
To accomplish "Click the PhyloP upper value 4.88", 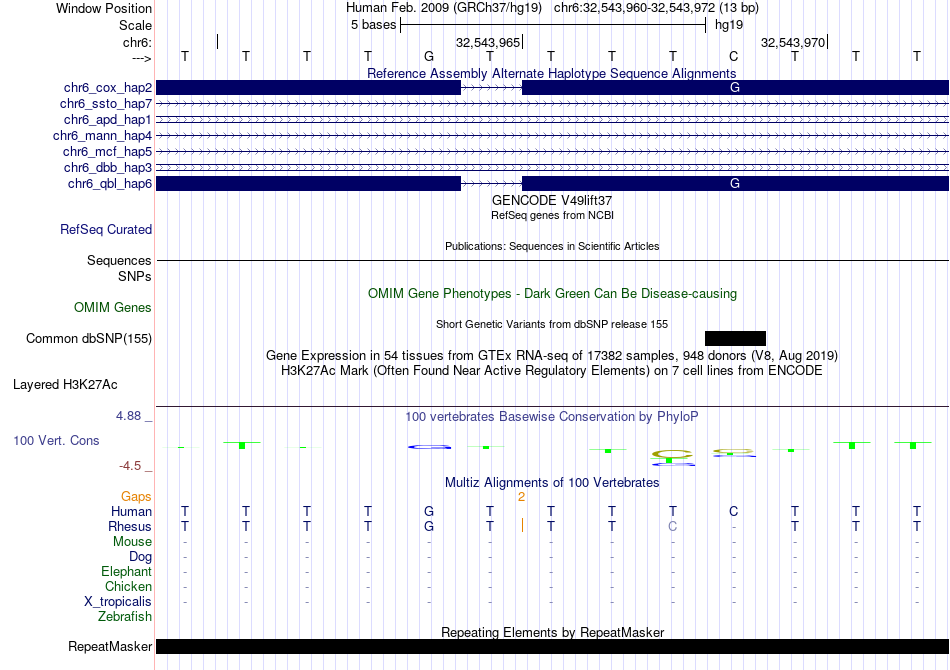I will [128, 416].
